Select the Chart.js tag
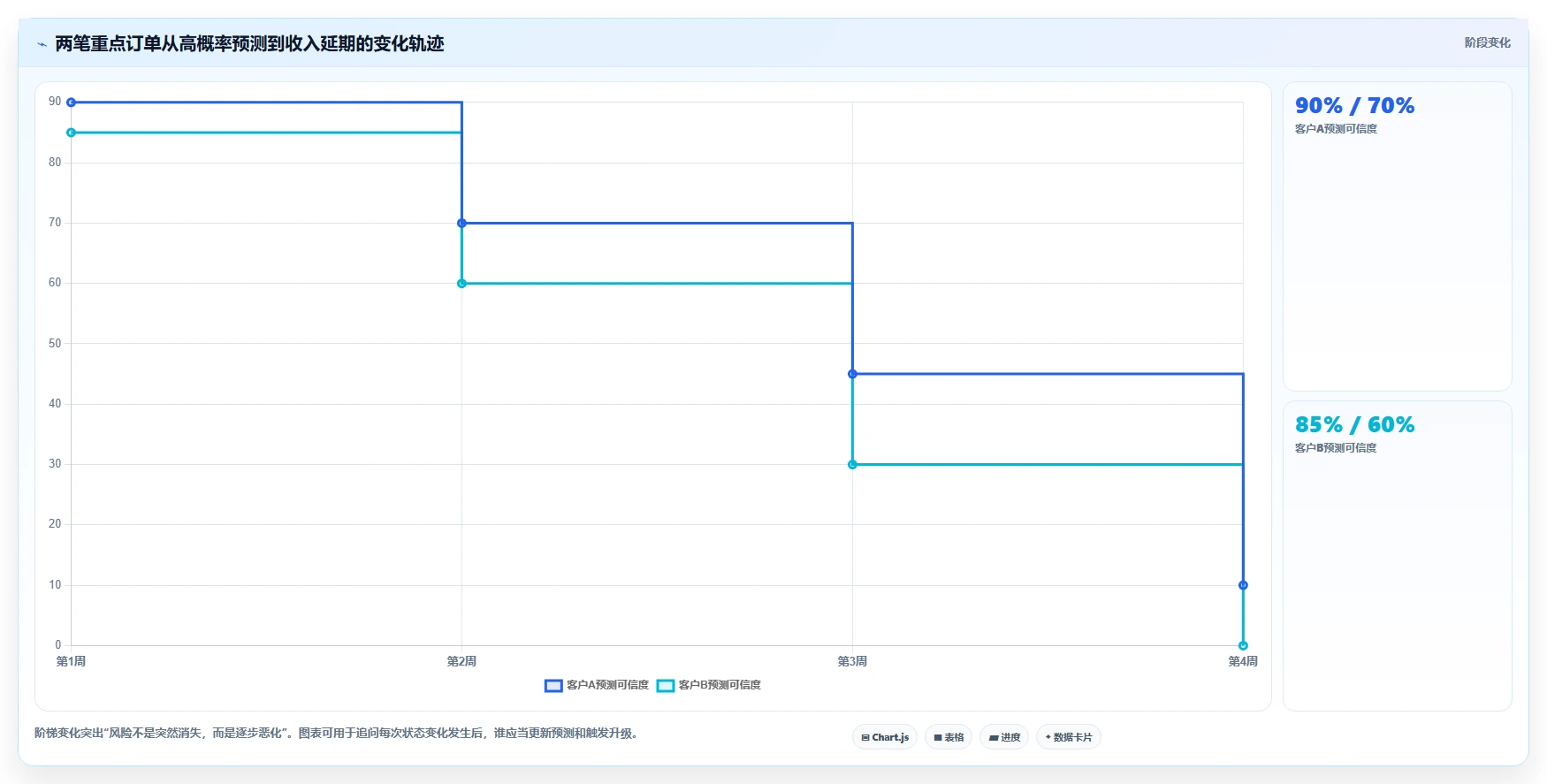This screenshot has height=784, width=1547. (x=885, y=737)
